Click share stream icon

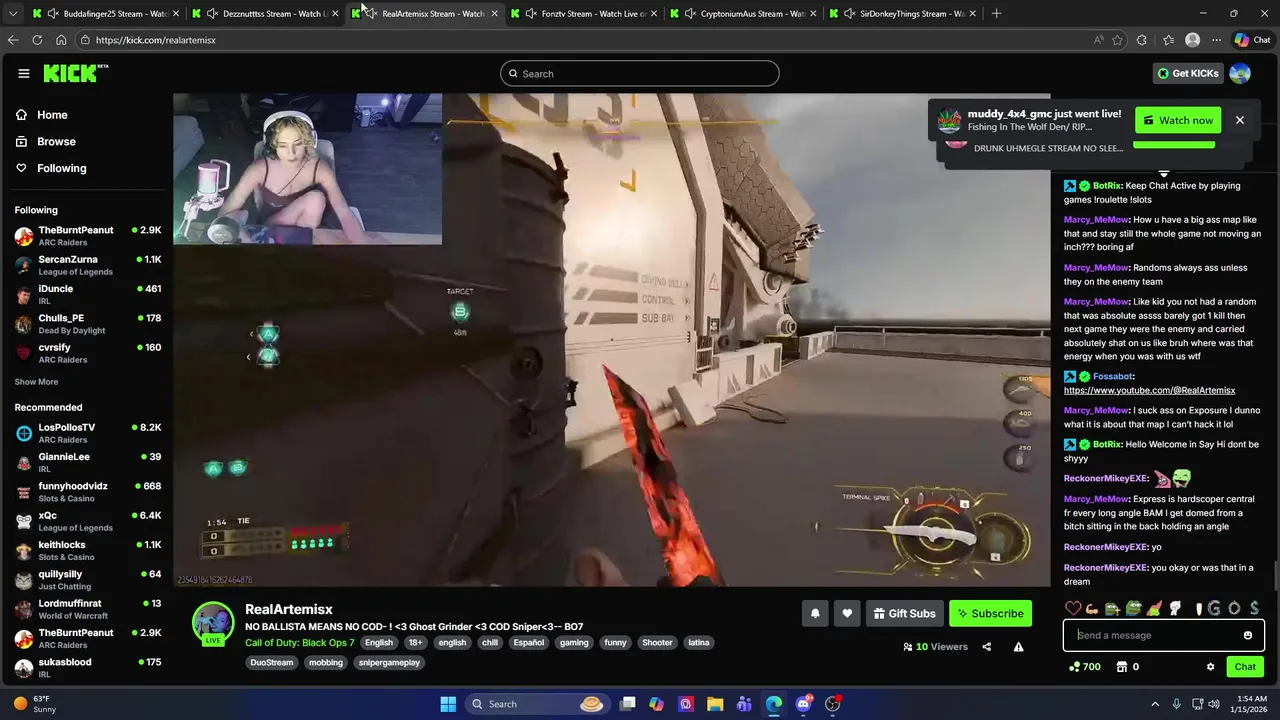[986, 647]
